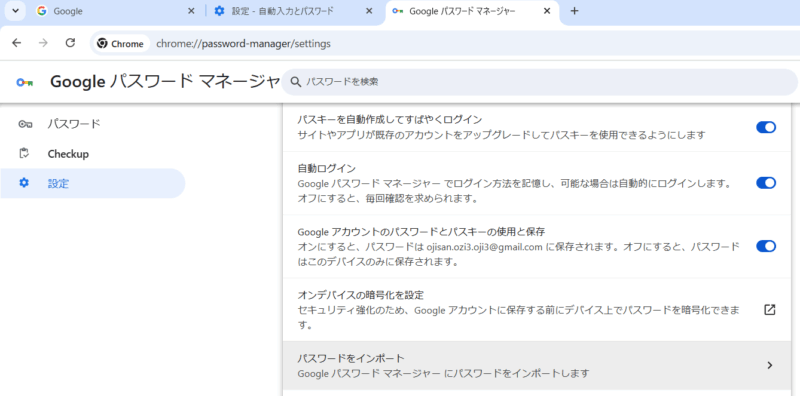Click the パスワードを検索 search field
The height and width of the screenshot is (396, 800).
(x=539, y=82)
